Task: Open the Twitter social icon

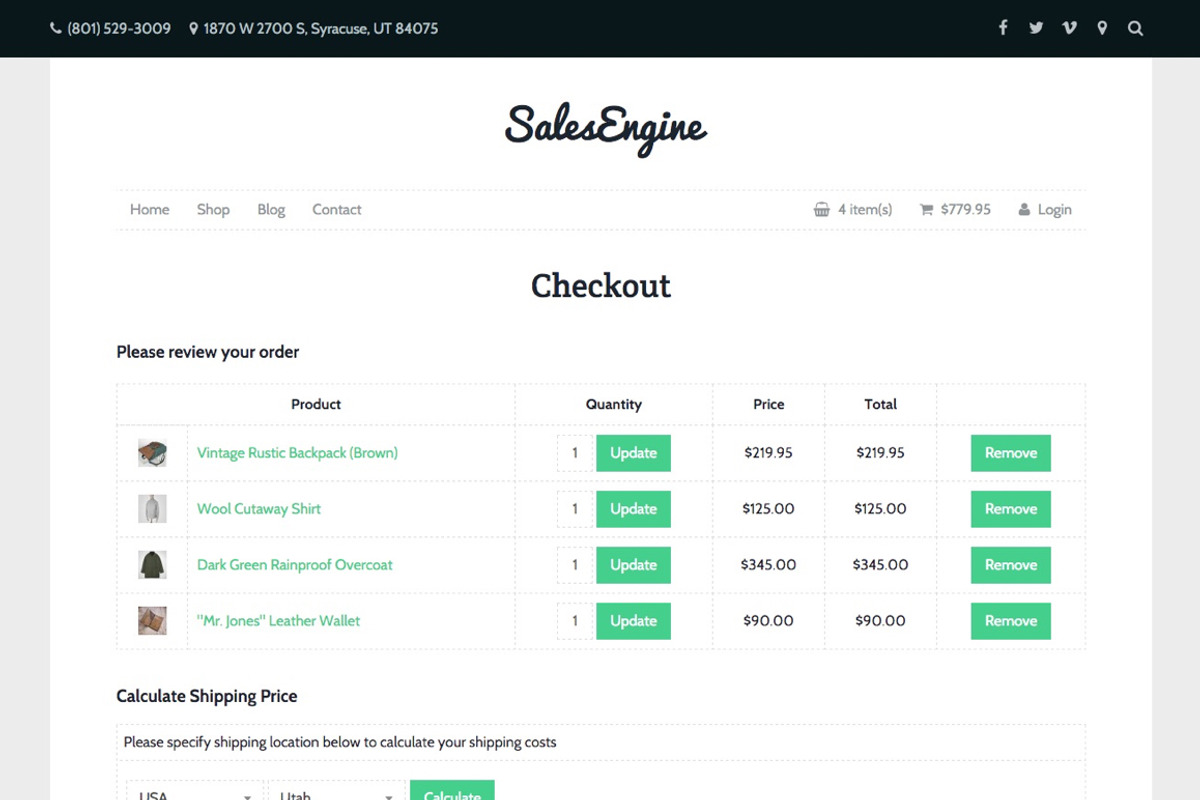Action: pos(1036,28)
